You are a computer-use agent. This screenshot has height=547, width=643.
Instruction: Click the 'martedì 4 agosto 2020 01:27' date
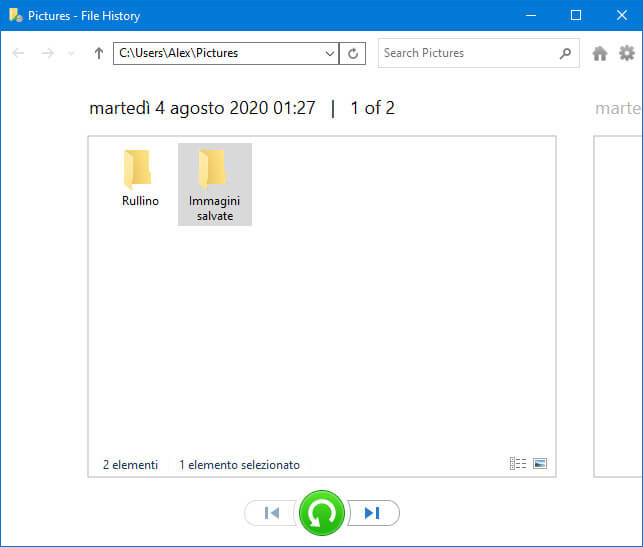[203, 108]
